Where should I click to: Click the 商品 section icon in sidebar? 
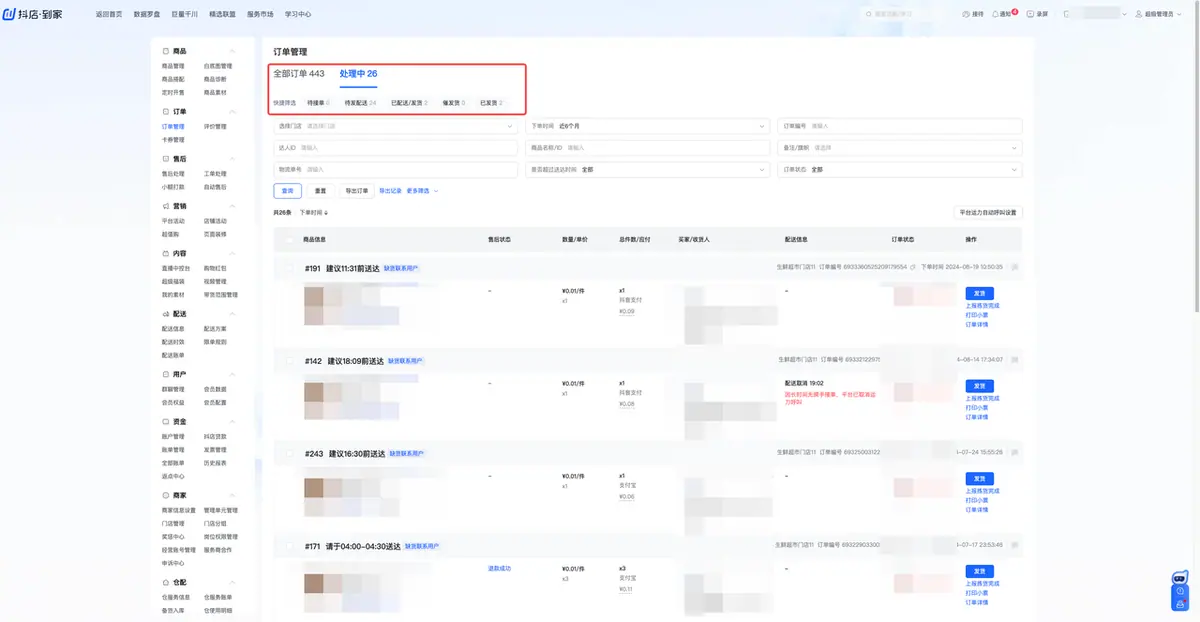[166, 51]
